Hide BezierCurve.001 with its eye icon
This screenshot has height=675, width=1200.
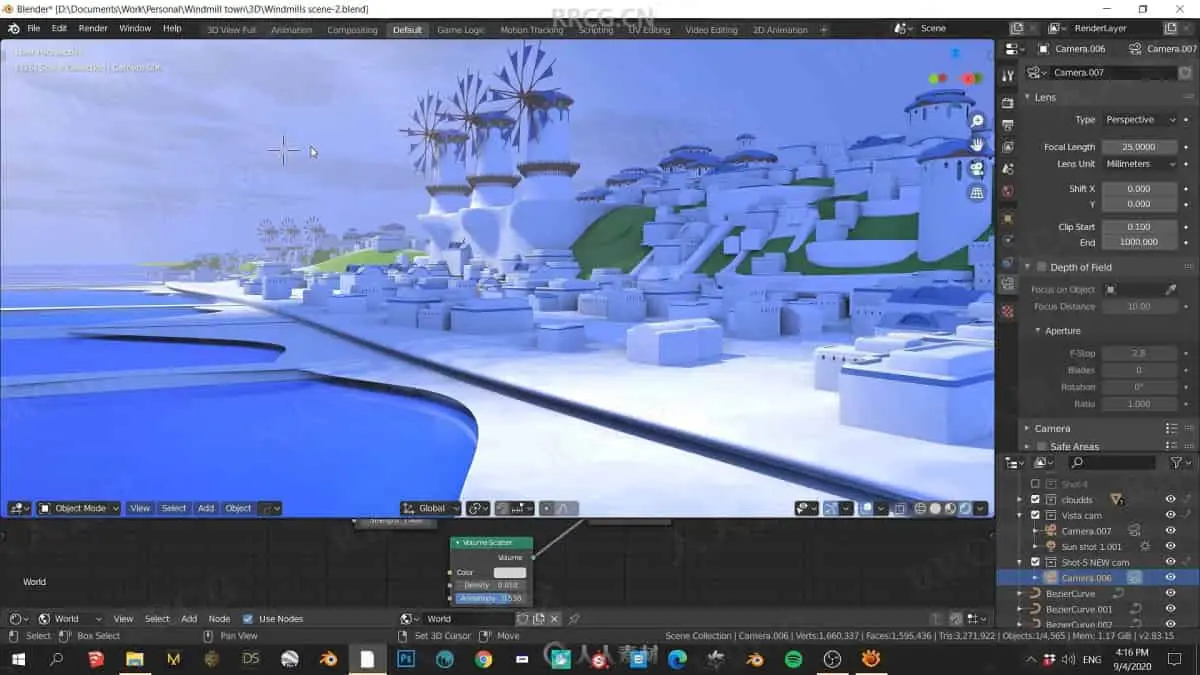(1170, 609)
